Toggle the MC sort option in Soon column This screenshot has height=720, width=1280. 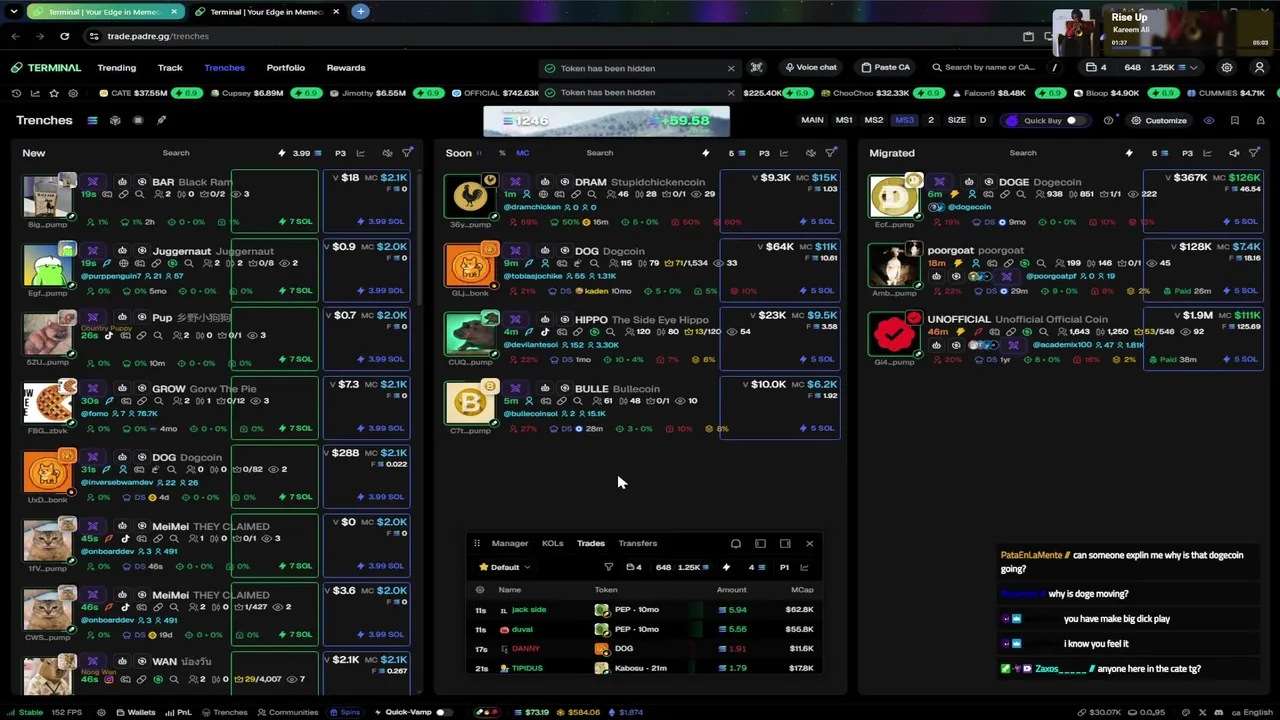point(523,153)
